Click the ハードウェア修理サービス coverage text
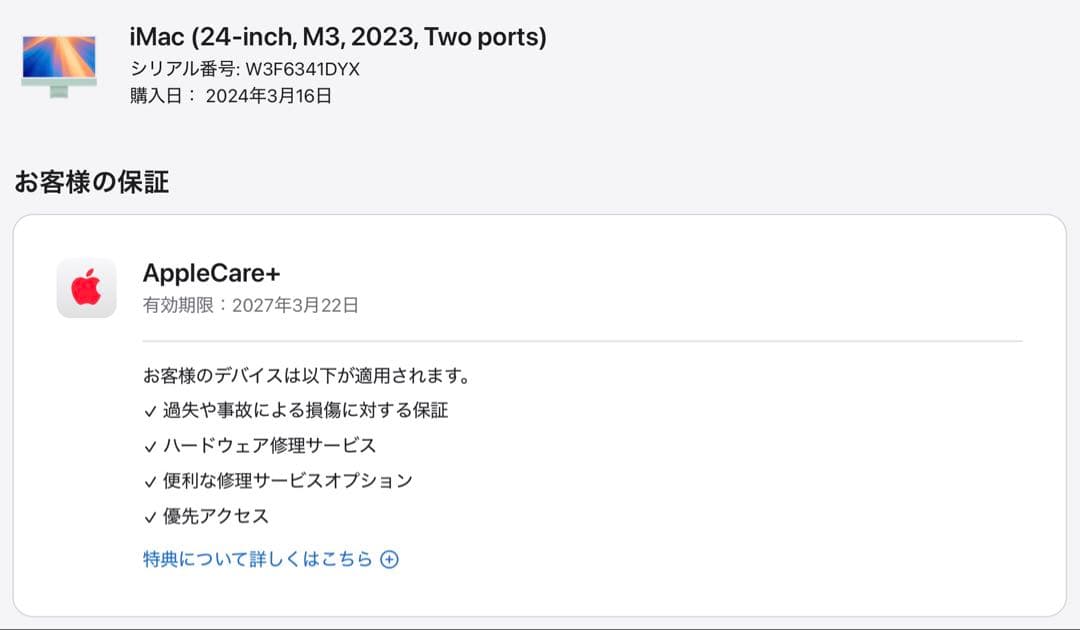Image resolution: width=1080 pixels, height=630 pixels. coord(269,445)
